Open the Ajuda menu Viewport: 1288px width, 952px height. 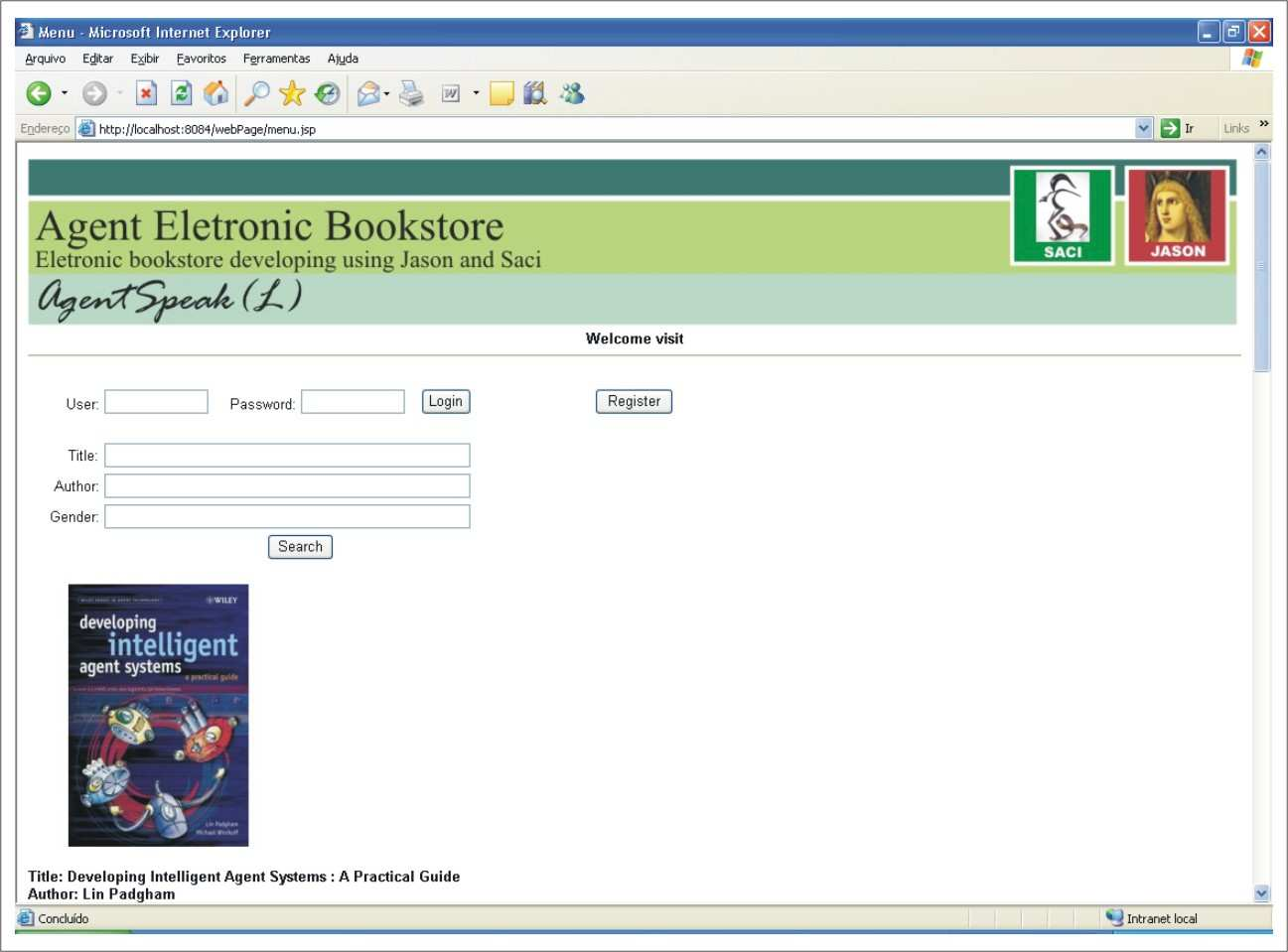click(x=343, y=59)
